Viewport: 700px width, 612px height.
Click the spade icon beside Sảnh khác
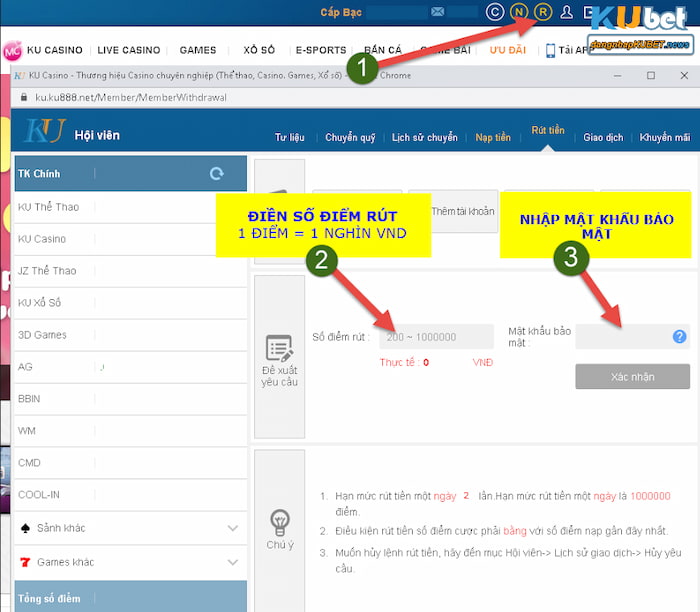pyautogui.click(x=25, y=528)
